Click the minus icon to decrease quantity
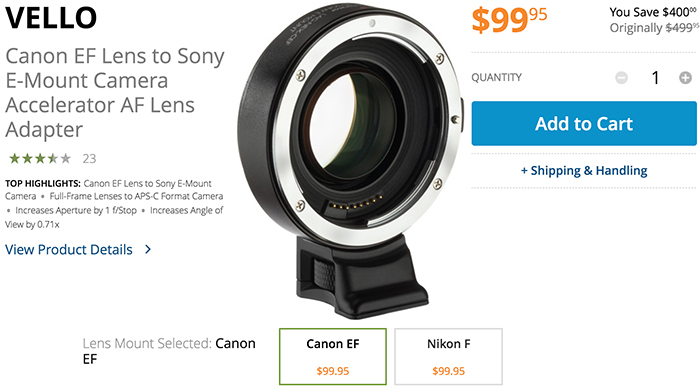Image resolution: width=700 pixels, height=389 pixels. [621, 78]
